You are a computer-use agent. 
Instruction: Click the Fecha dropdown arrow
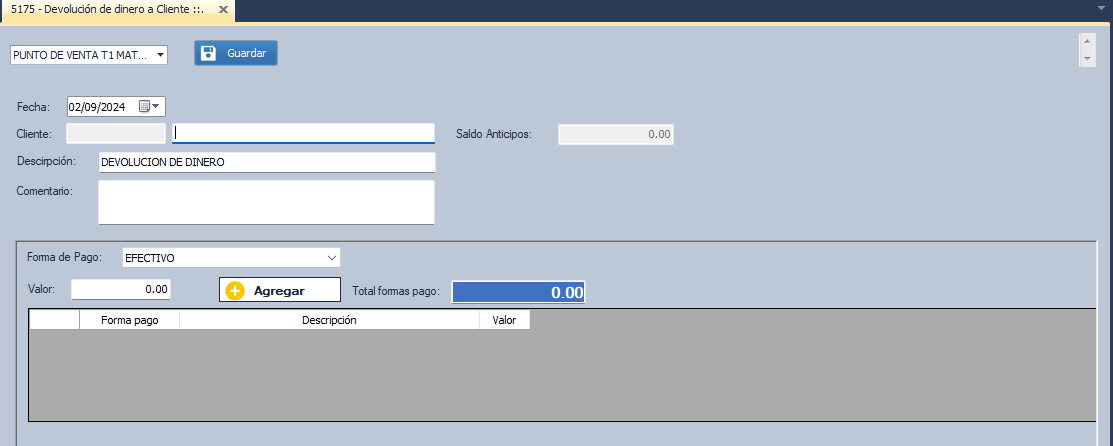point(156,106)
